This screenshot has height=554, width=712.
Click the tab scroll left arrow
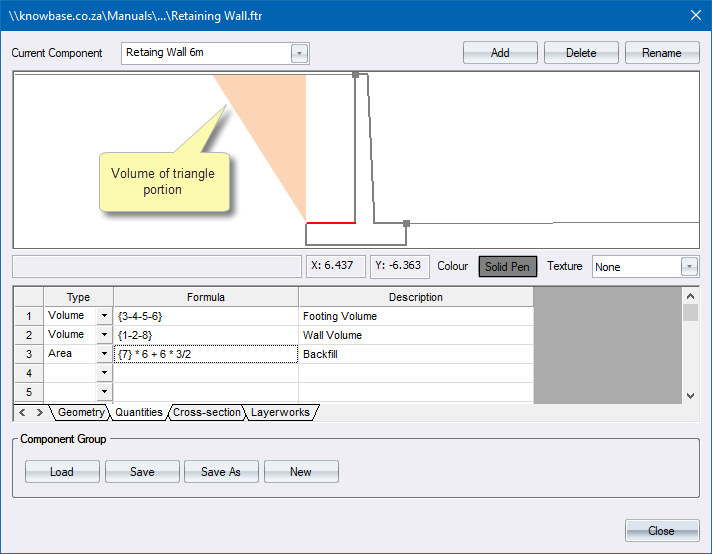pos(25,412)
